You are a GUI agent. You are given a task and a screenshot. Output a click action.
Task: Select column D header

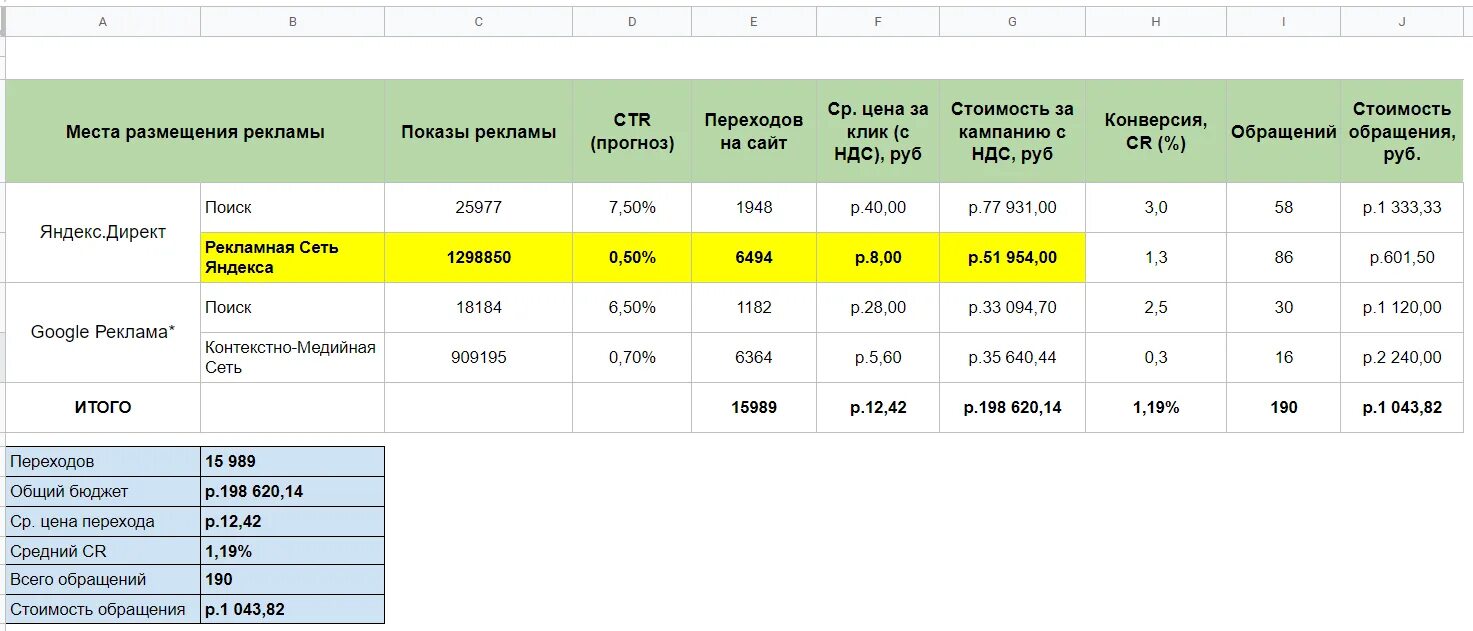[x=632, y=21]
